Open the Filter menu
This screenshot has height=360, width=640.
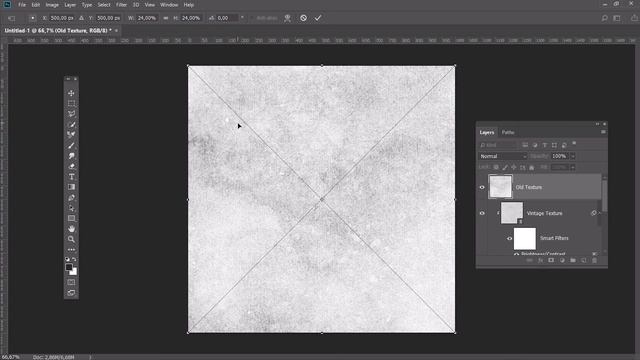(x=121, y=5)
